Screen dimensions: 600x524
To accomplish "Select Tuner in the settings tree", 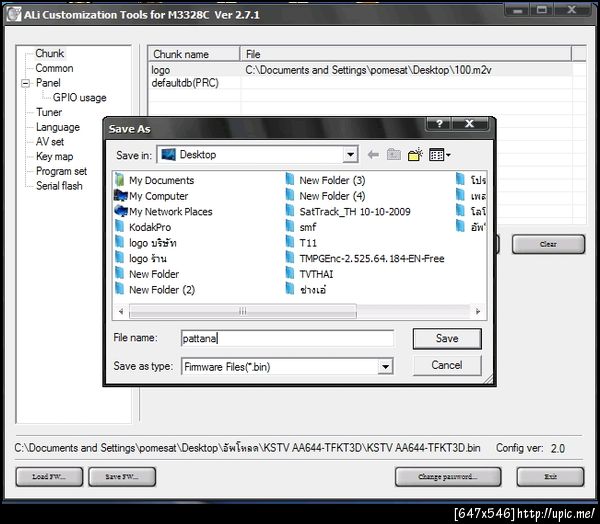I will (49, 112).
